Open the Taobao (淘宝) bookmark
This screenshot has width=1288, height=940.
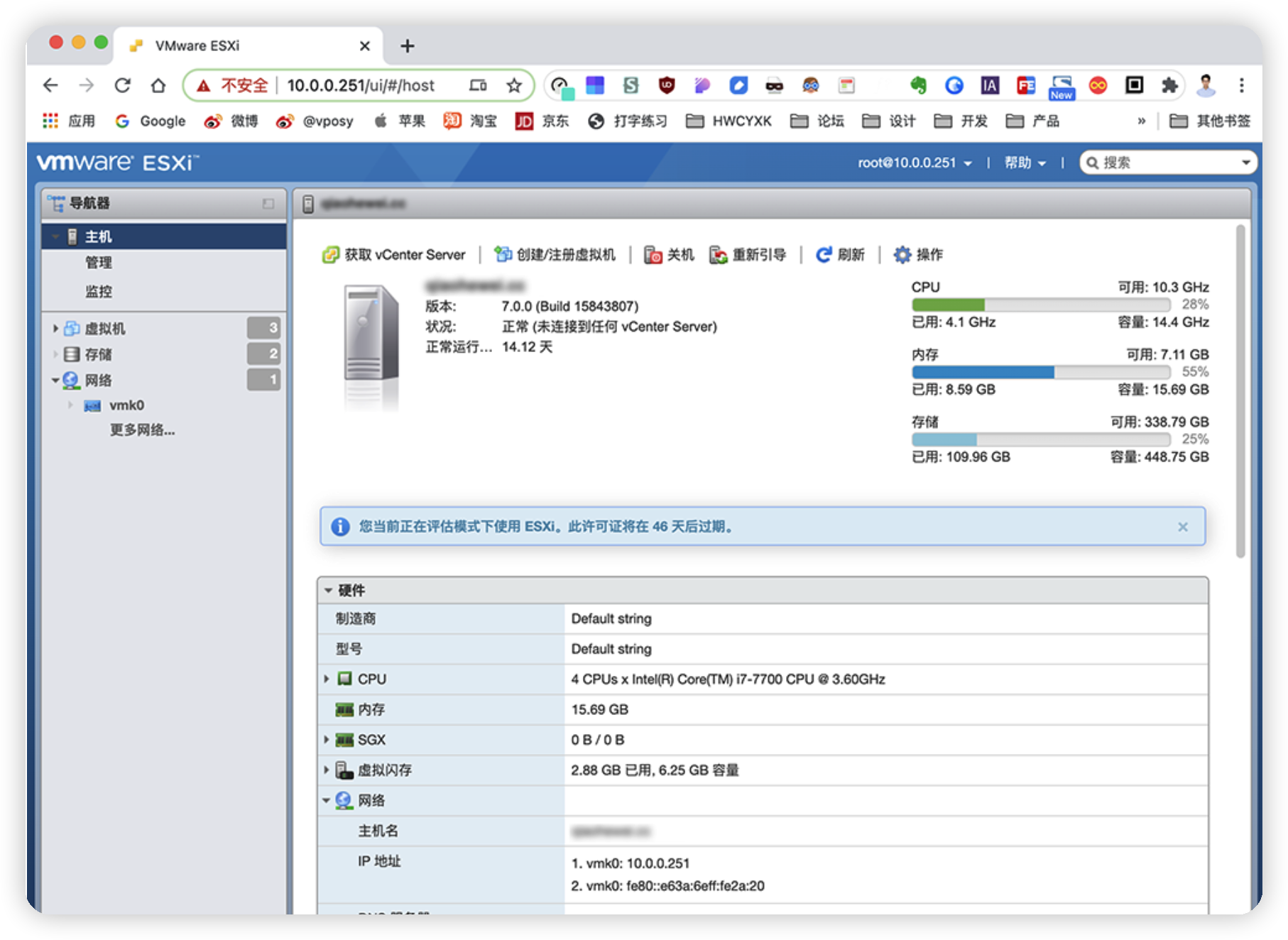[470, 121]
